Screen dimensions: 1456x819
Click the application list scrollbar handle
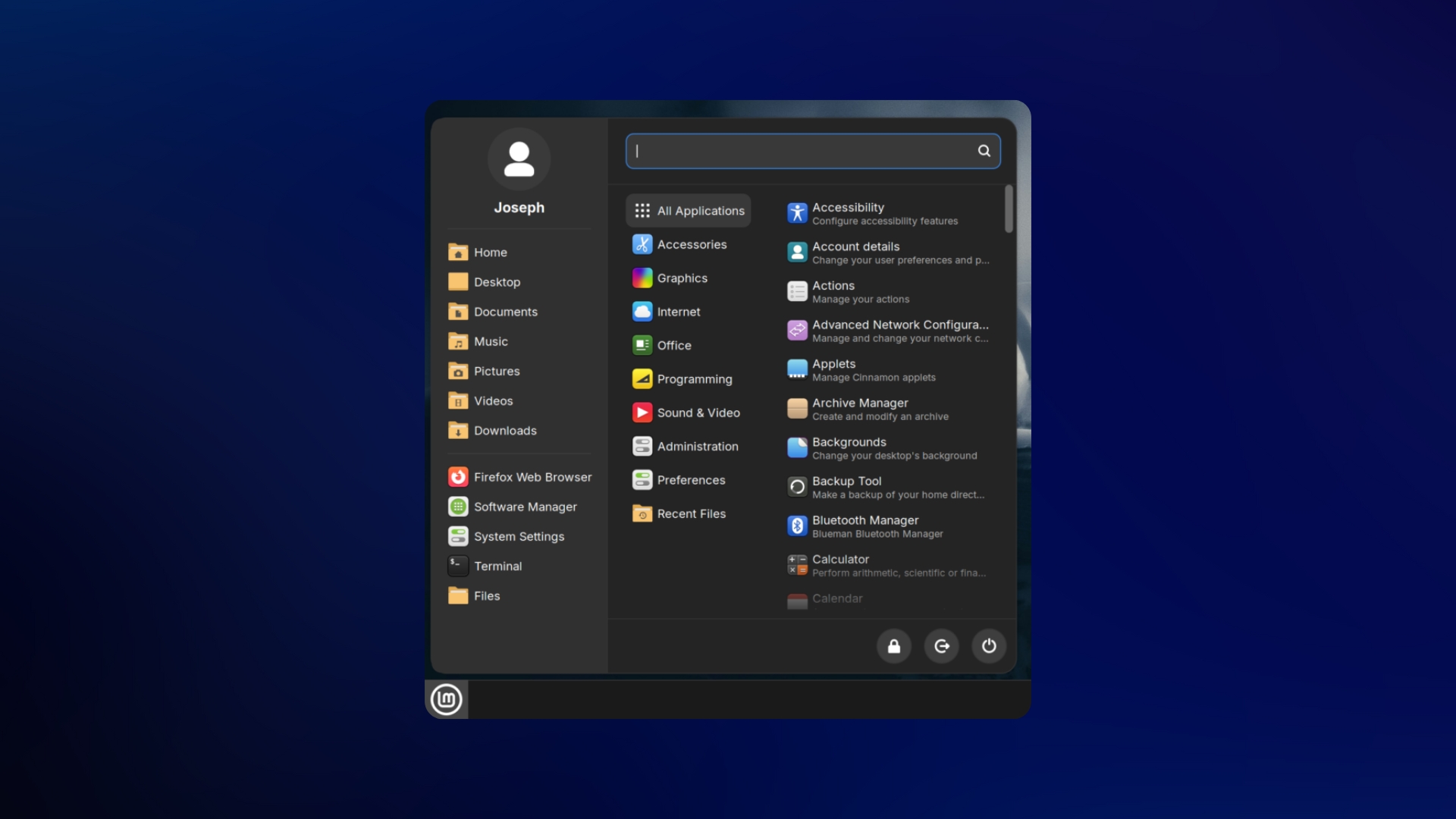point(1009,209)
